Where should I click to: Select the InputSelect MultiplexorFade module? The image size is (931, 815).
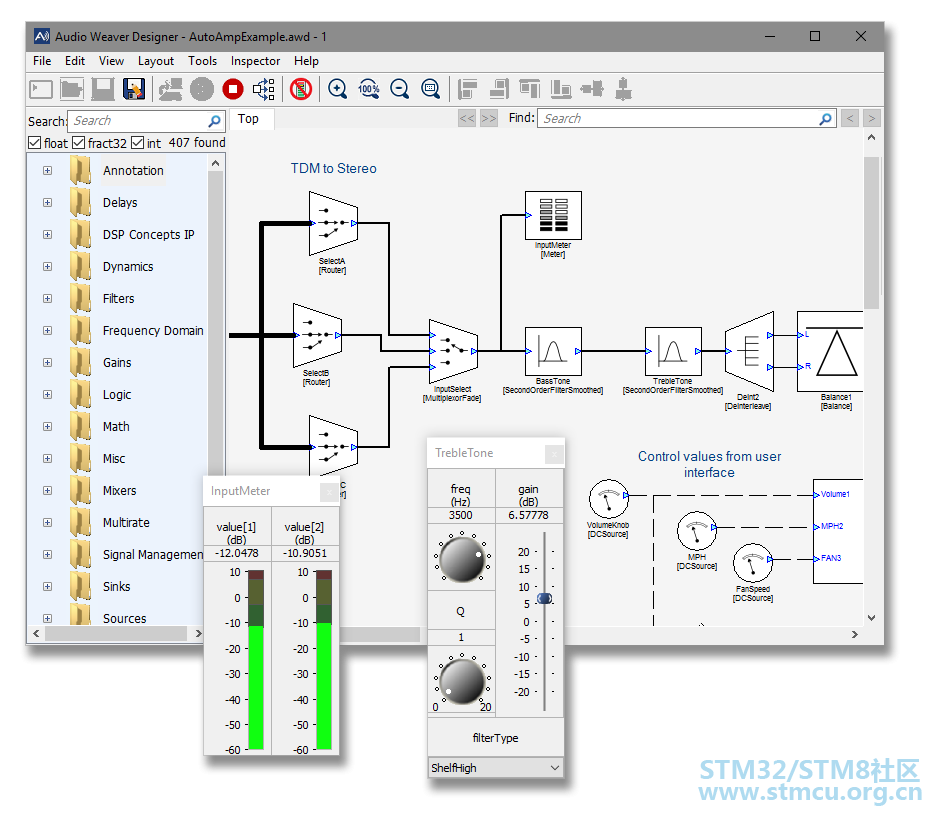(453, 351)
